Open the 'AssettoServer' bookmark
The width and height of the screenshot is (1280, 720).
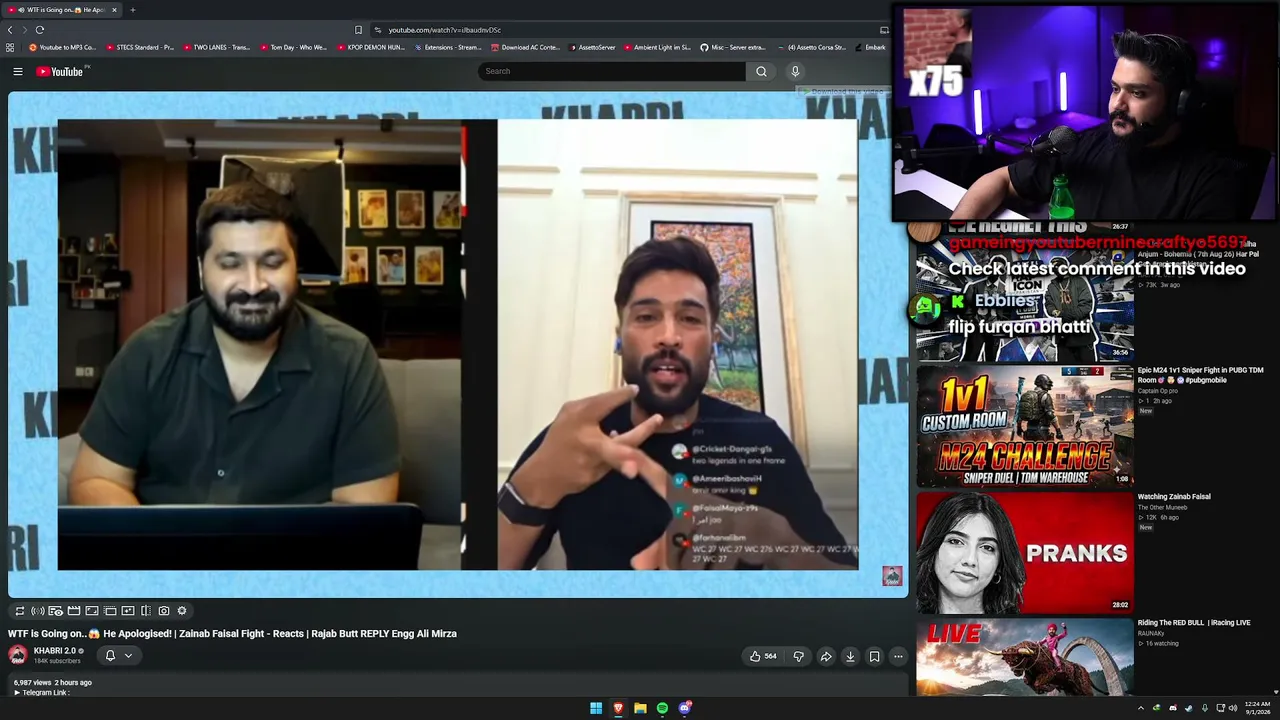[x=592, y=47]
